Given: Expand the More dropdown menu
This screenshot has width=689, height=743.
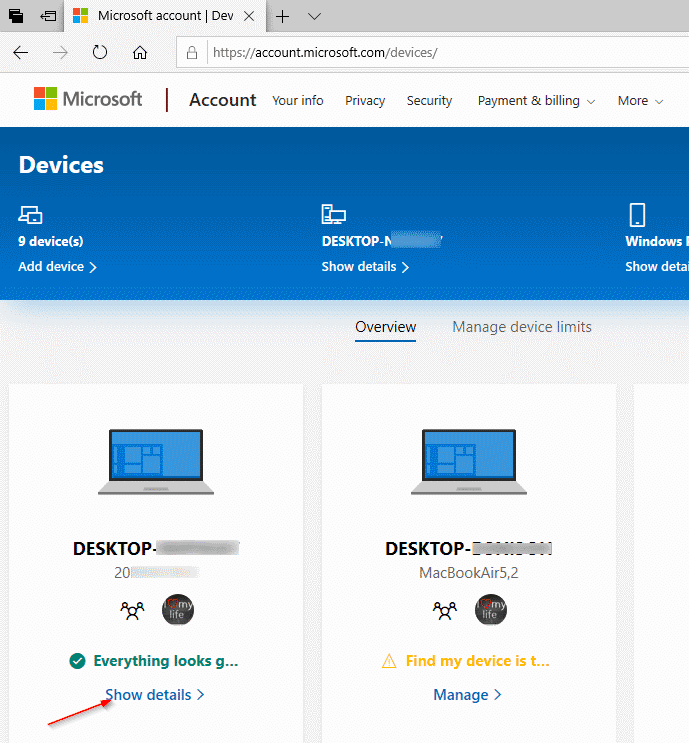Looking at the screenshot, I should coord(640,100).
